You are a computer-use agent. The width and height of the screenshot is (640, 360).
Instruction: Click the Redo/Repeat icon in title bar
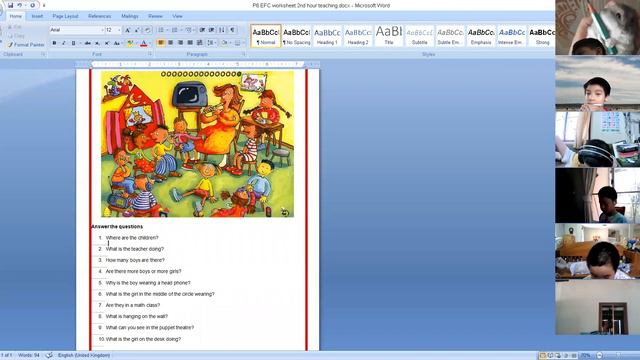(32, 5)
